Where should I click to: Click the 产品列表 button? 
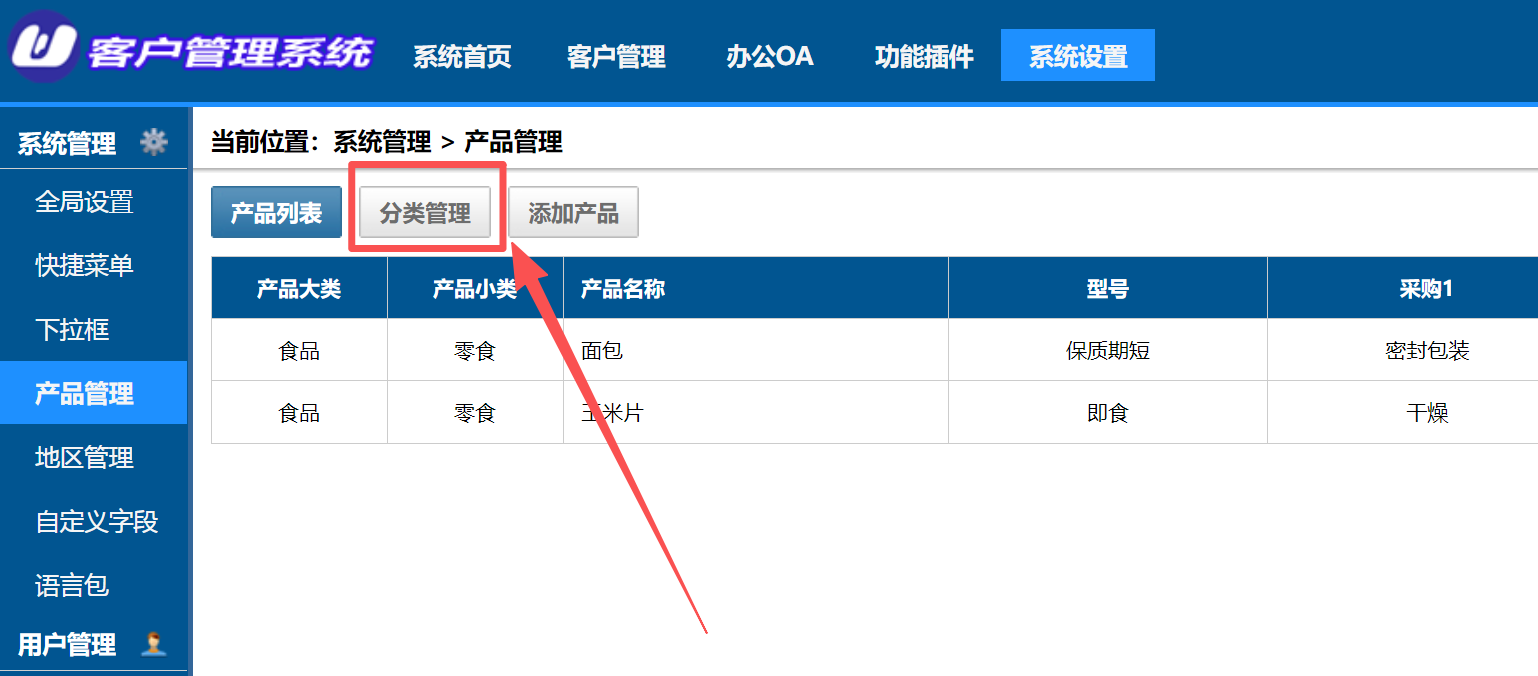click(276, 213)
